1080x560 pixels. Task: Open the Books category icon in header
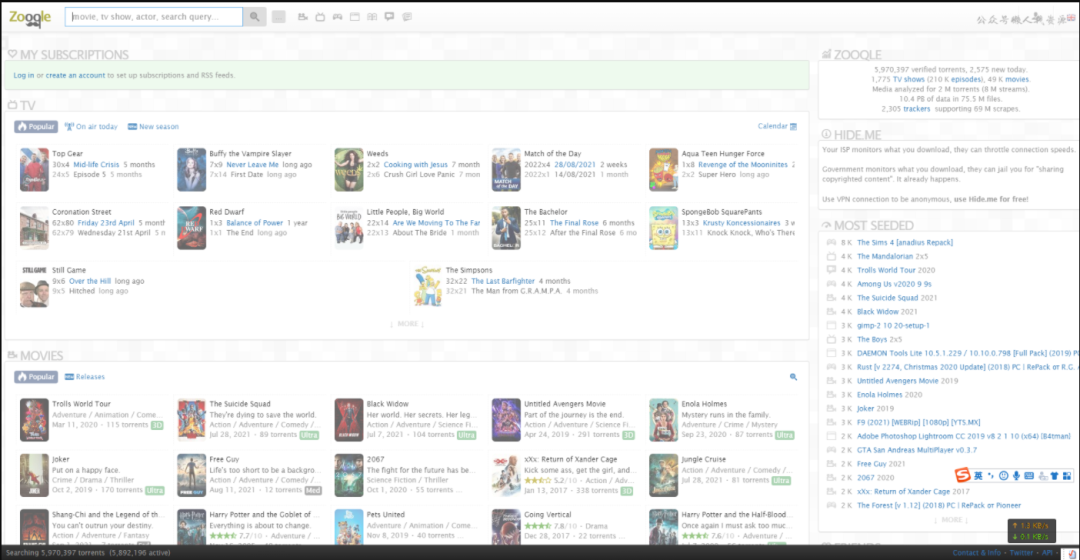(x=372, y=17)
